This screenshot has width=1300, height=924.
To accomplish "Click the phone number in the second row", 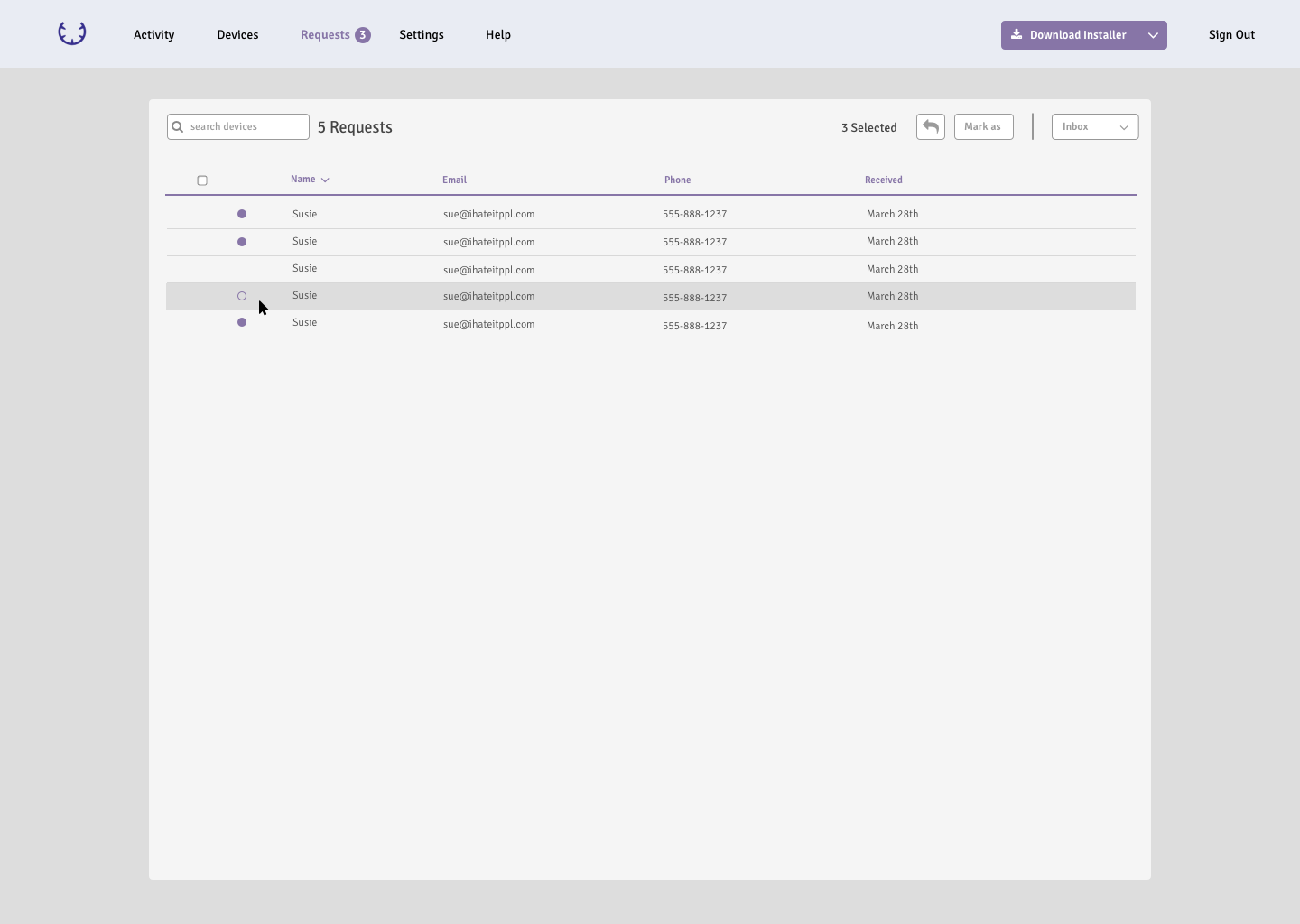I will tap(694, 242).
